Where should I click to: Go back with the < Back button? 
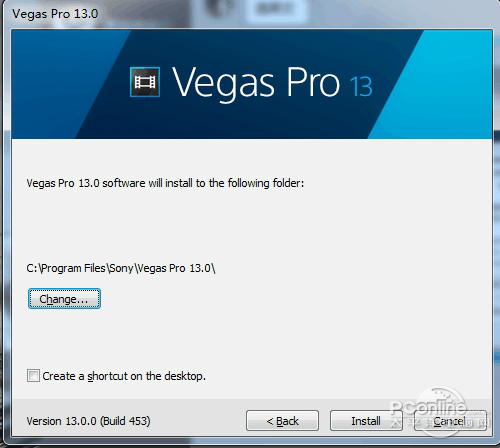(x=282, y=421)
